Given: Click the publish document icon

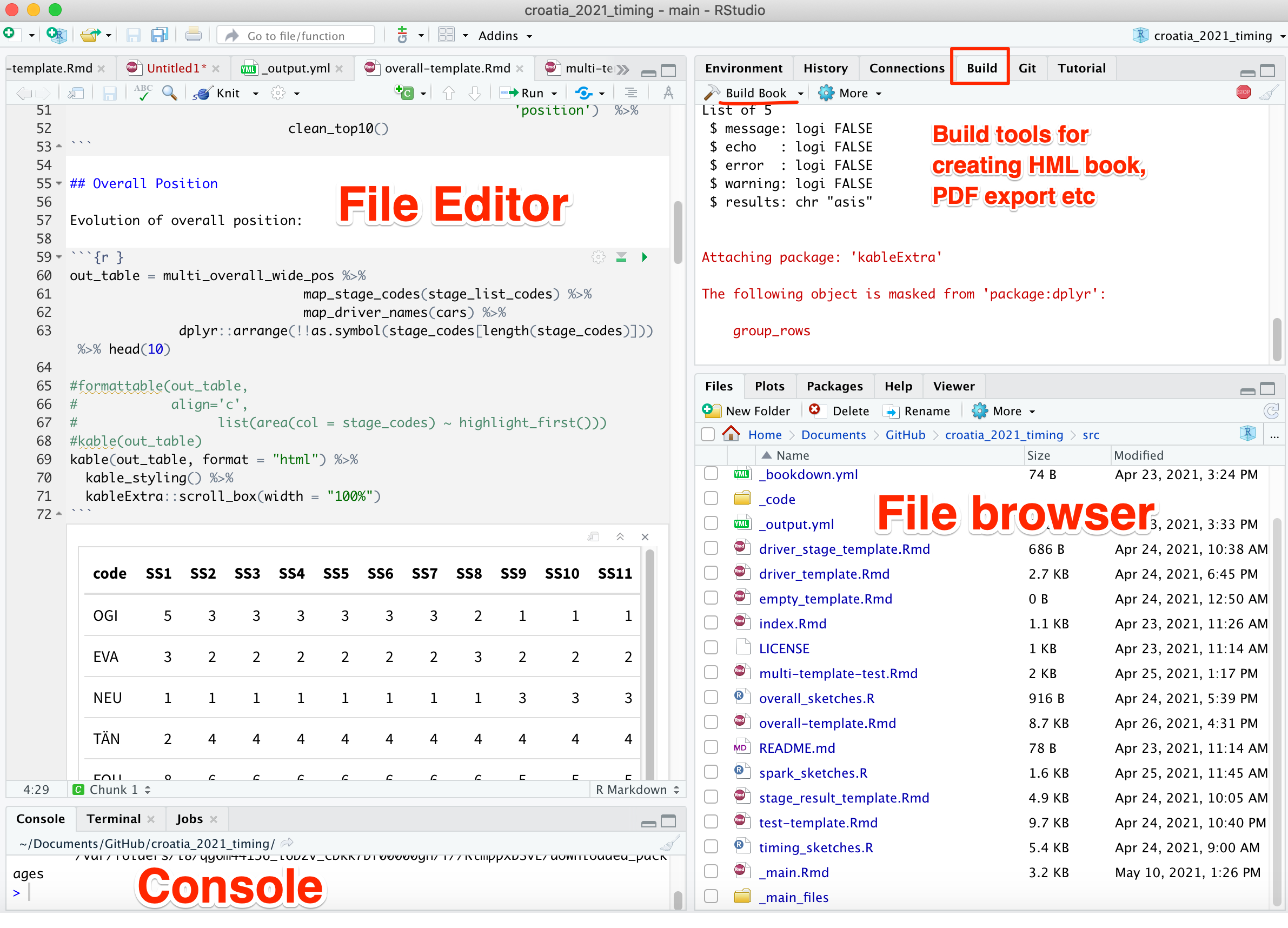Looking at the screenshot, I should [x=584, y=92].
